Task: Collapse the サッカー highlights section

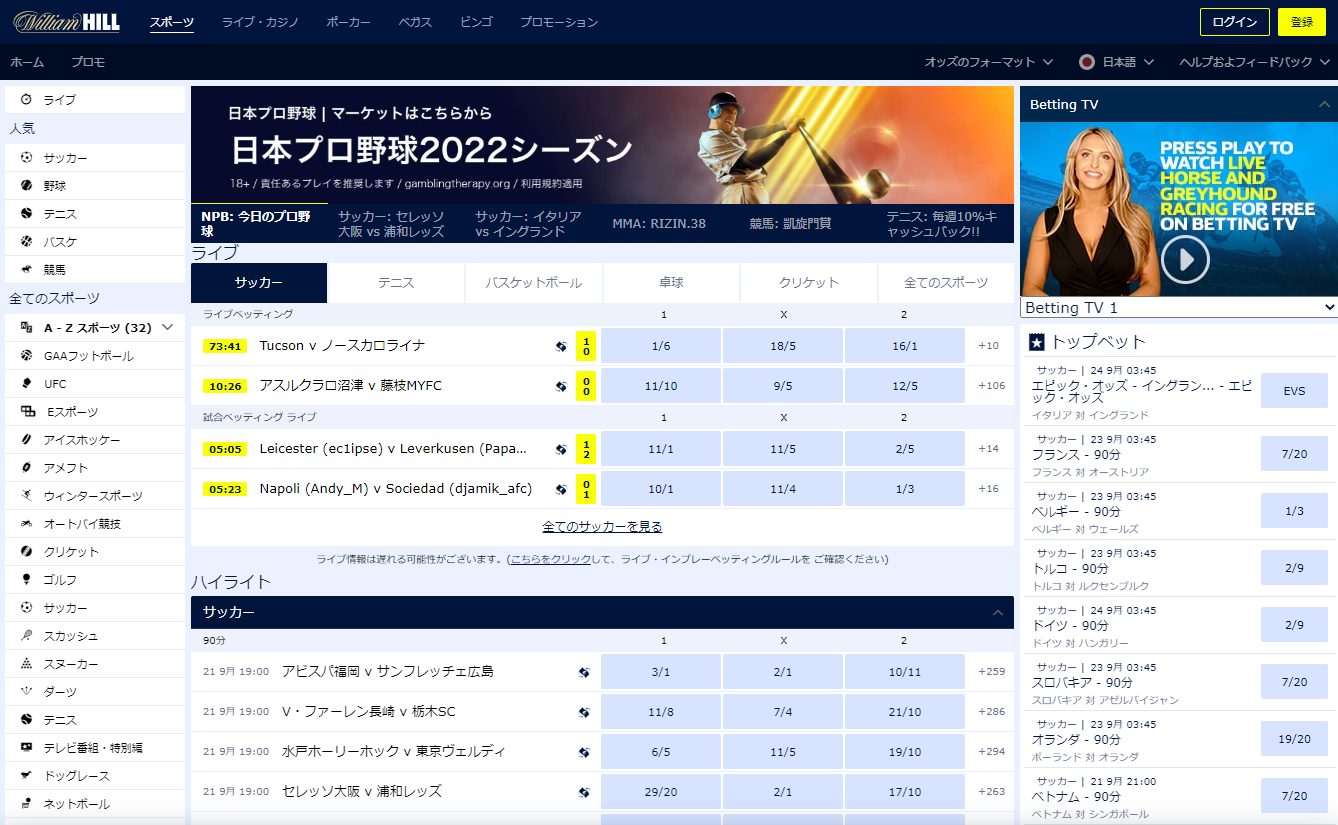Action: point(997,612)
